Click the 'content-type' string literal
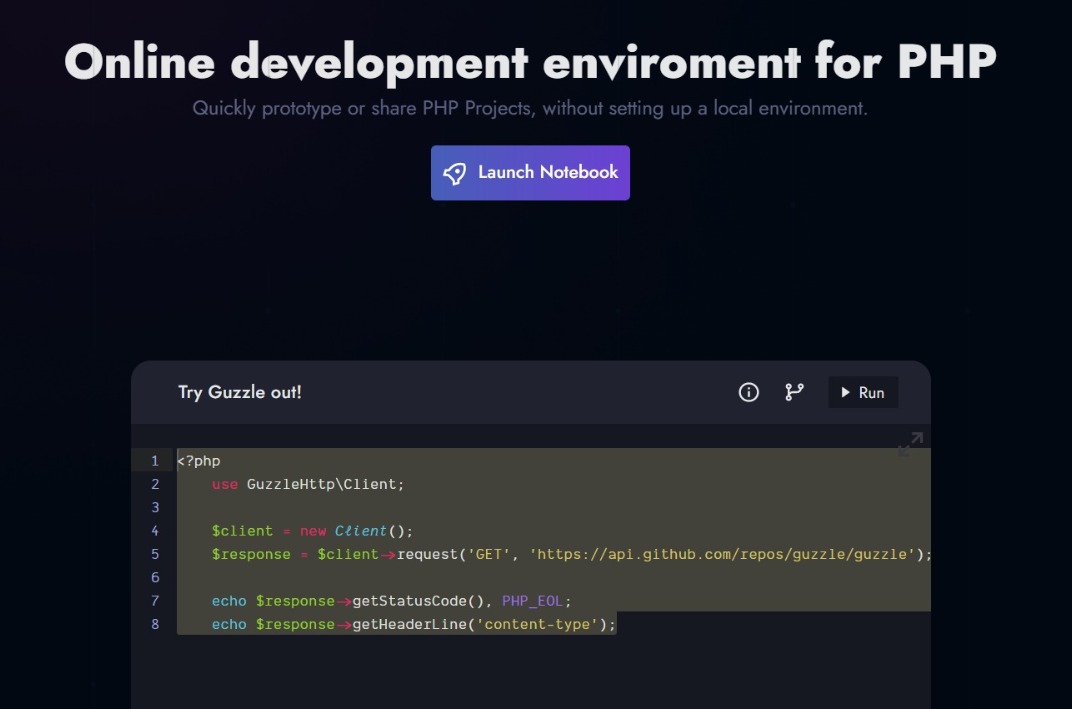Image resolution: width=1072 pixels, height=709 pixels. tap(537, 624)
